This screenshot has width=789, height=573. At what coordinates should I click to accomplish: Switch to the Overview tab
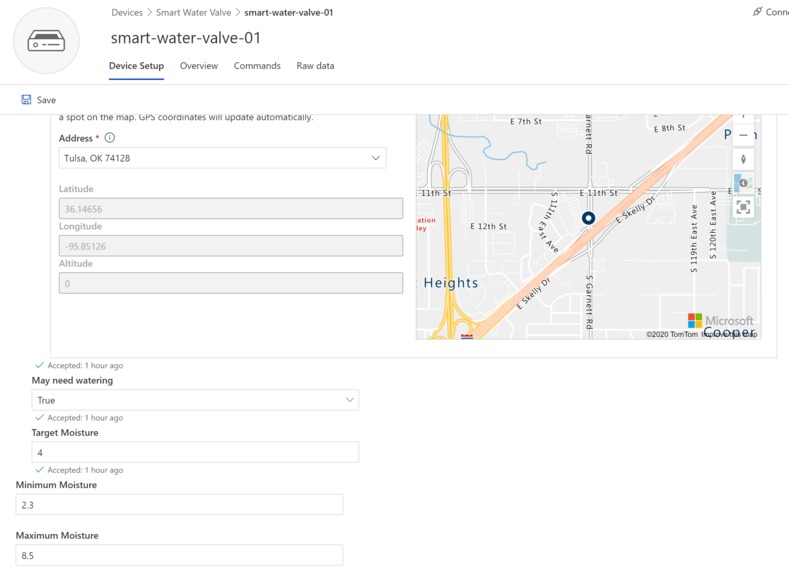tap(199, 66)
